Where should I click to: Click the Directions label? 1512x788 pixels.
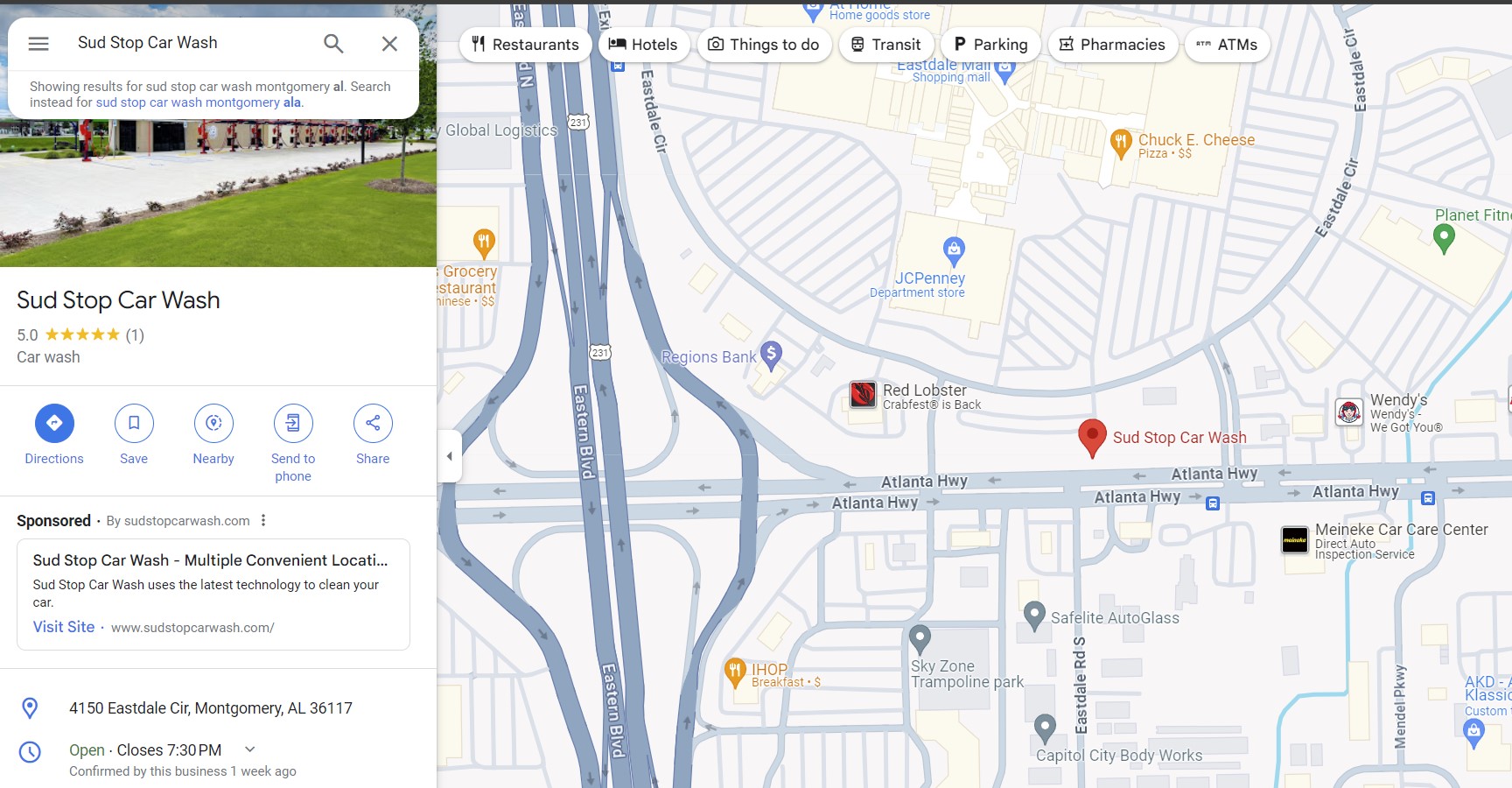pyautogui.click(x=54, y=459)
